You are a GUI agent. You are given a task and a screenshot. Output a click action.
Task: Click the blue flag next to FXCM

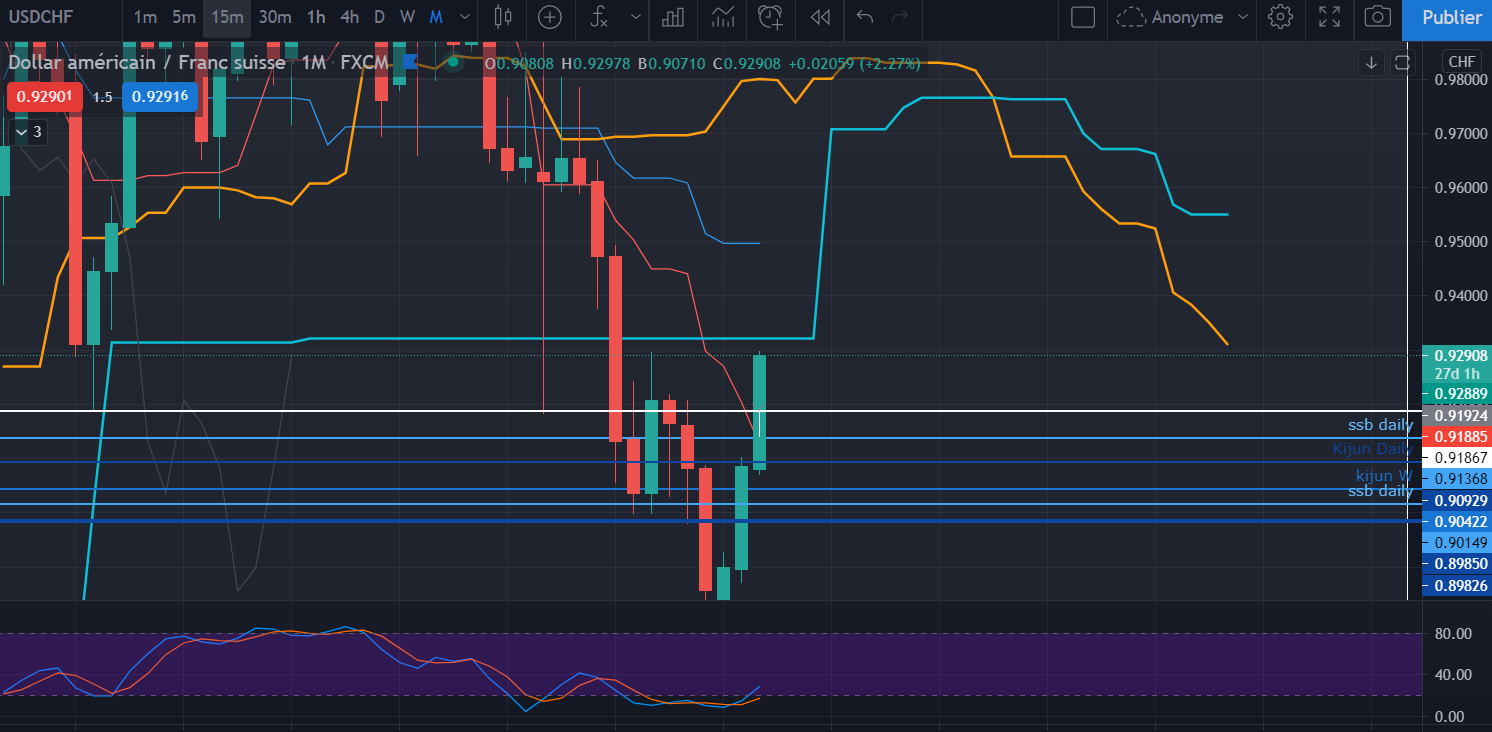(x=410, y=62)
